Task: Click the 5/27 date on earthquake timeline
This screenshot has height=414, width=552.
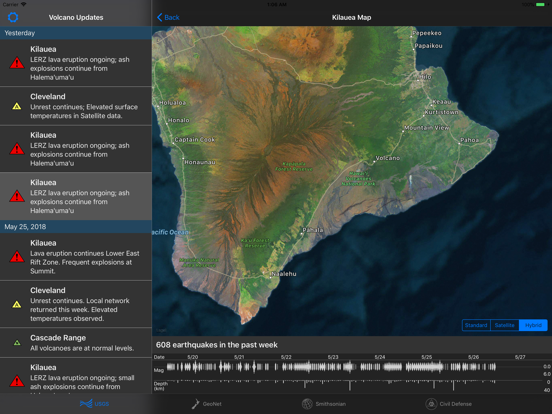Action: tap(520, 357)
